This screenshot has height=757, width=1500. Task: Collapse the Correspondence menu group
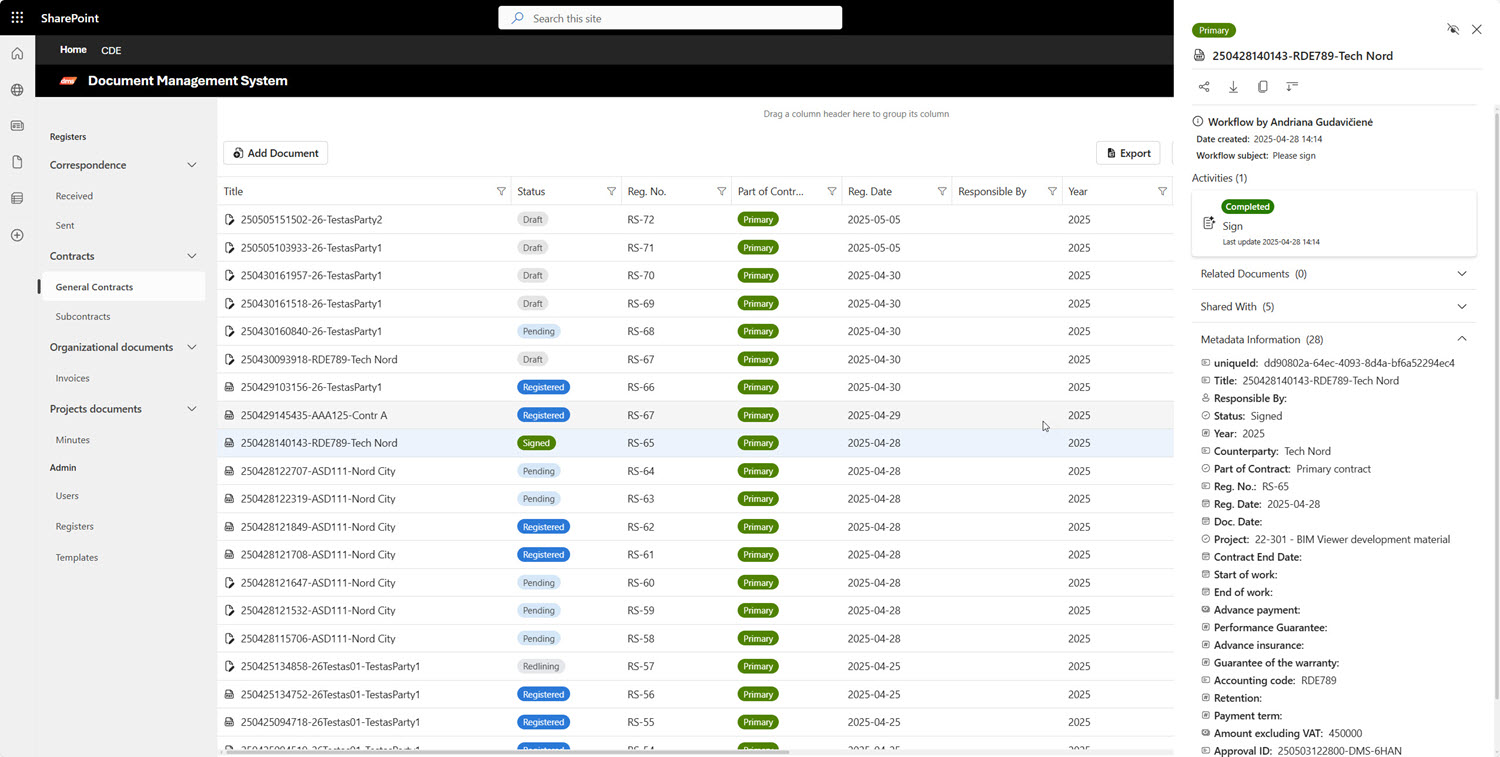click(192, 165)
